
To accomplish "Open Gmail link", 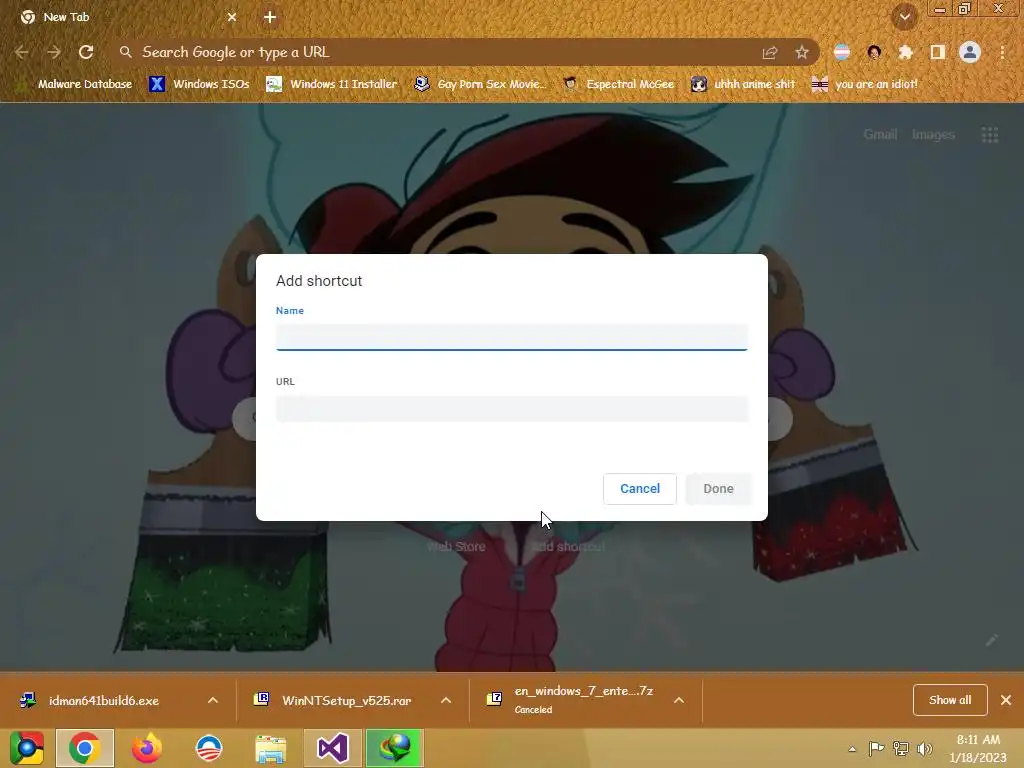I will click(880, 135).
